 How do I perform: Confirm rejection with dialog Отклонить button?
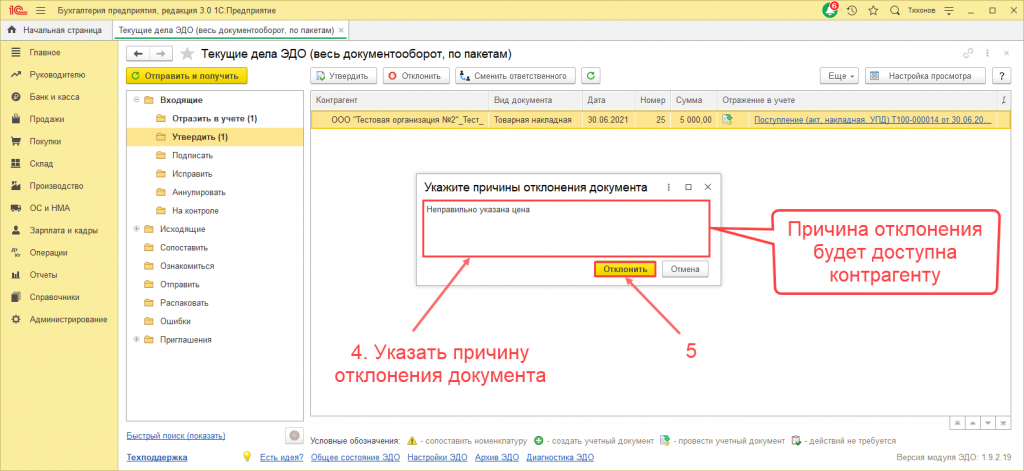625,268
